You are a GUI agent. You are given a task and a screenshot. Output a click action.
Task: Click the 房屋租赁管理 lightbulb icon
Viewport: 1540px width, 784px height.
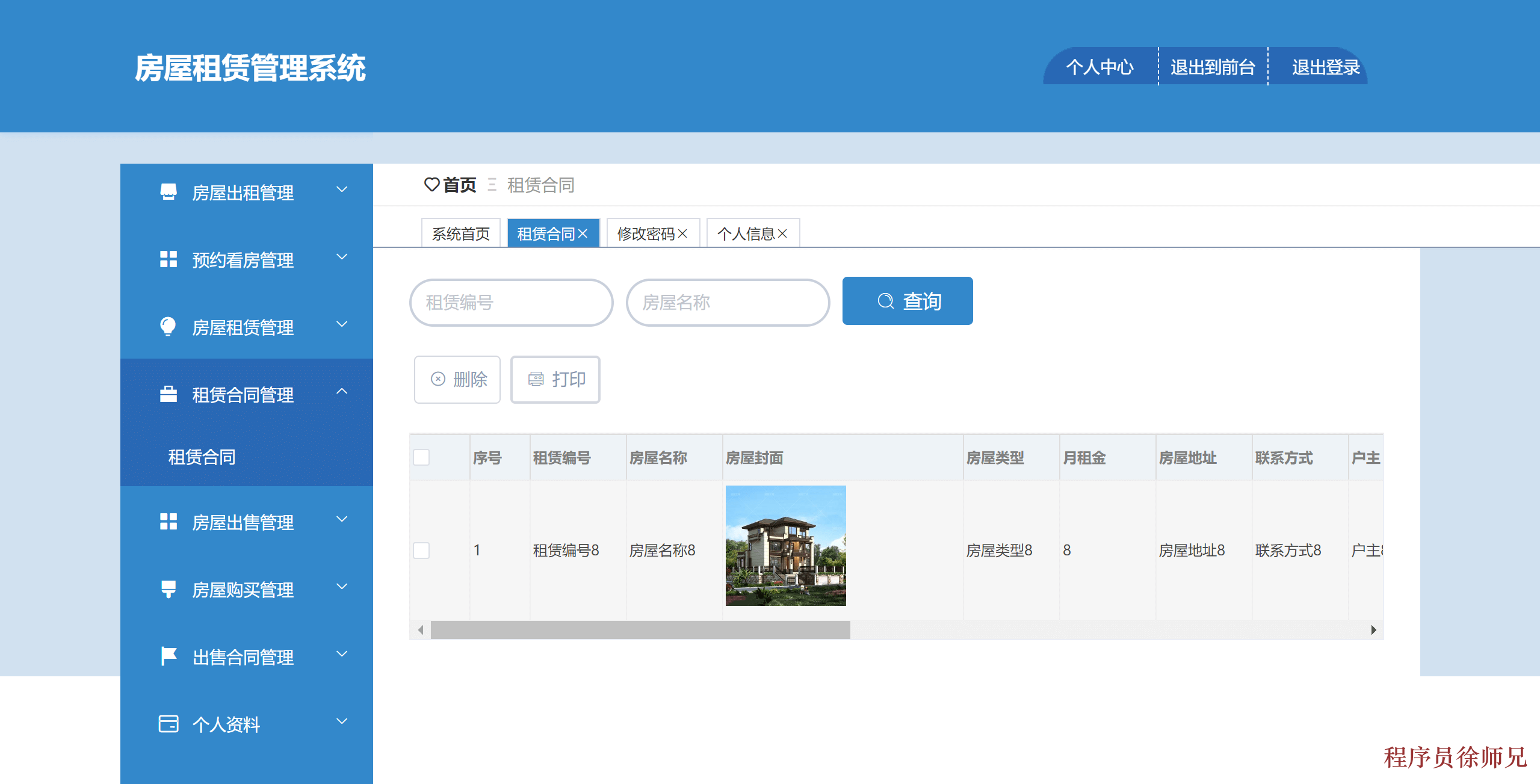(x=169, y=327)
